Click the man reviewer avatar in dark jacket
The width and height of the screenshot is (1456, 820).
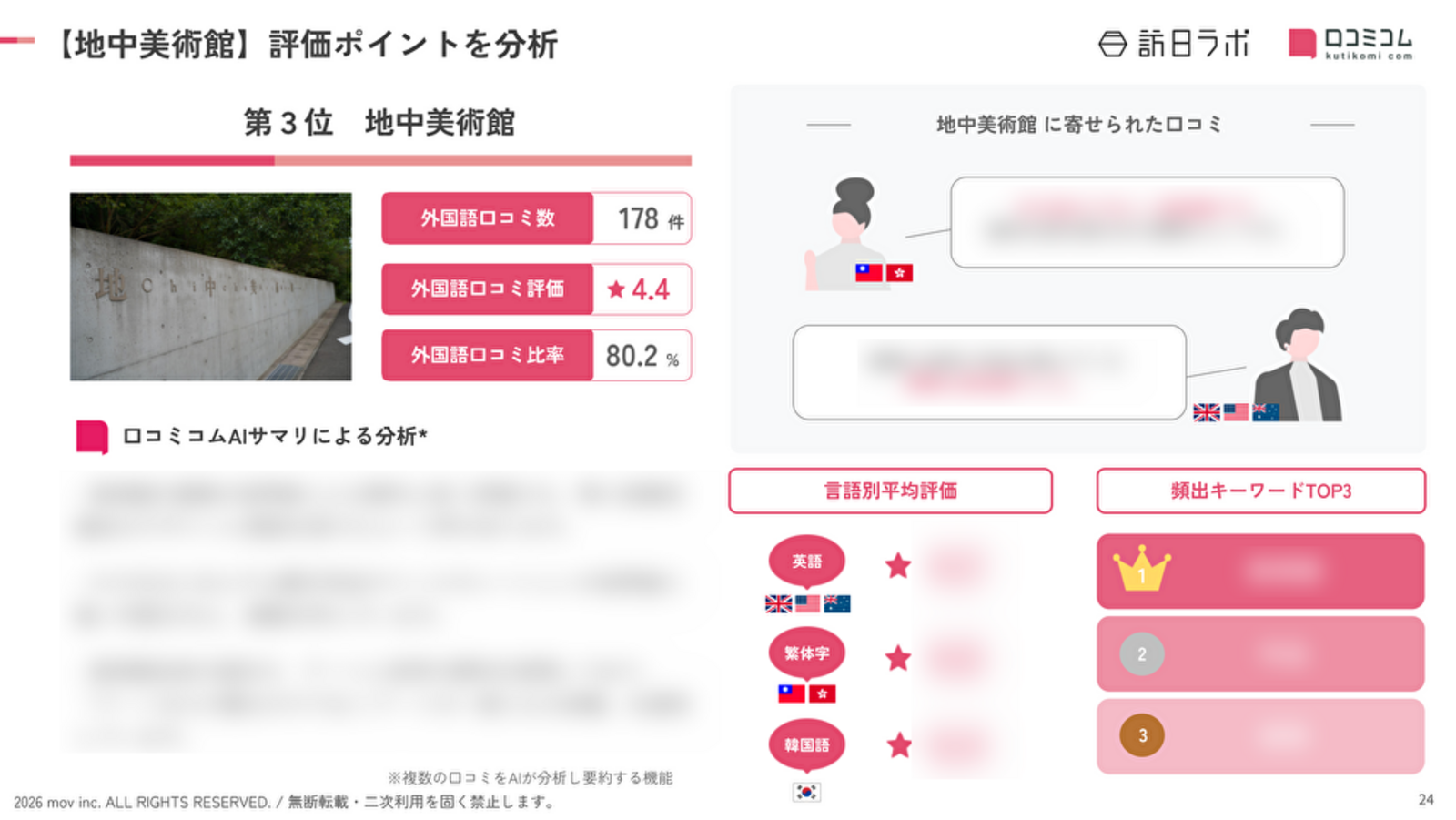pyautogui.click(x=1299, y=364)
